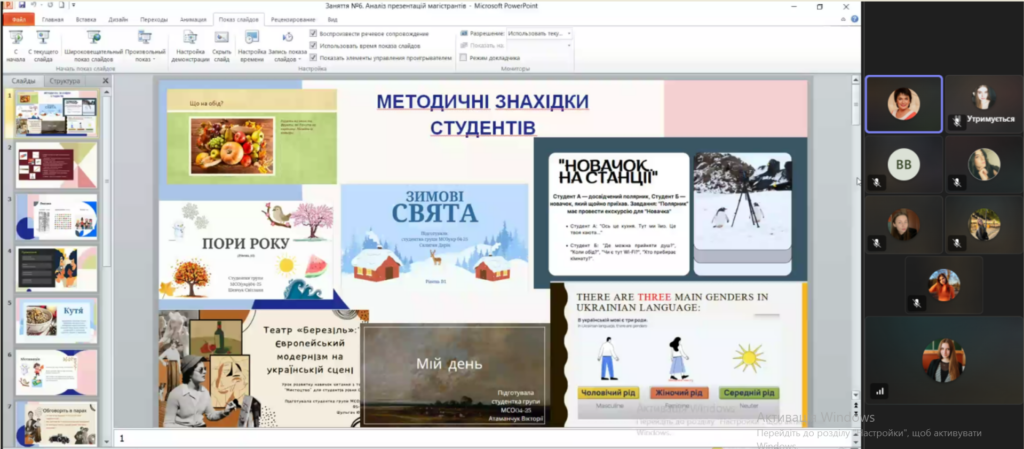Switch to the Дизайн ribbon tab

click(118, 20)
